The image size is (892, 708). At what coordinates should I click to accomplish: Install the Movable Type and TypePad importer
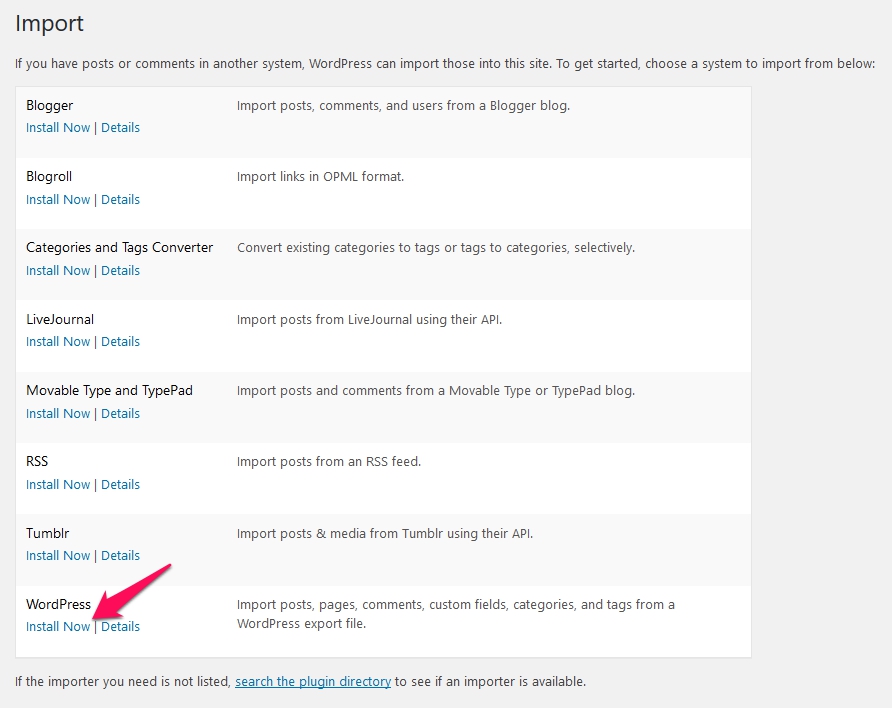pos(58,413)
